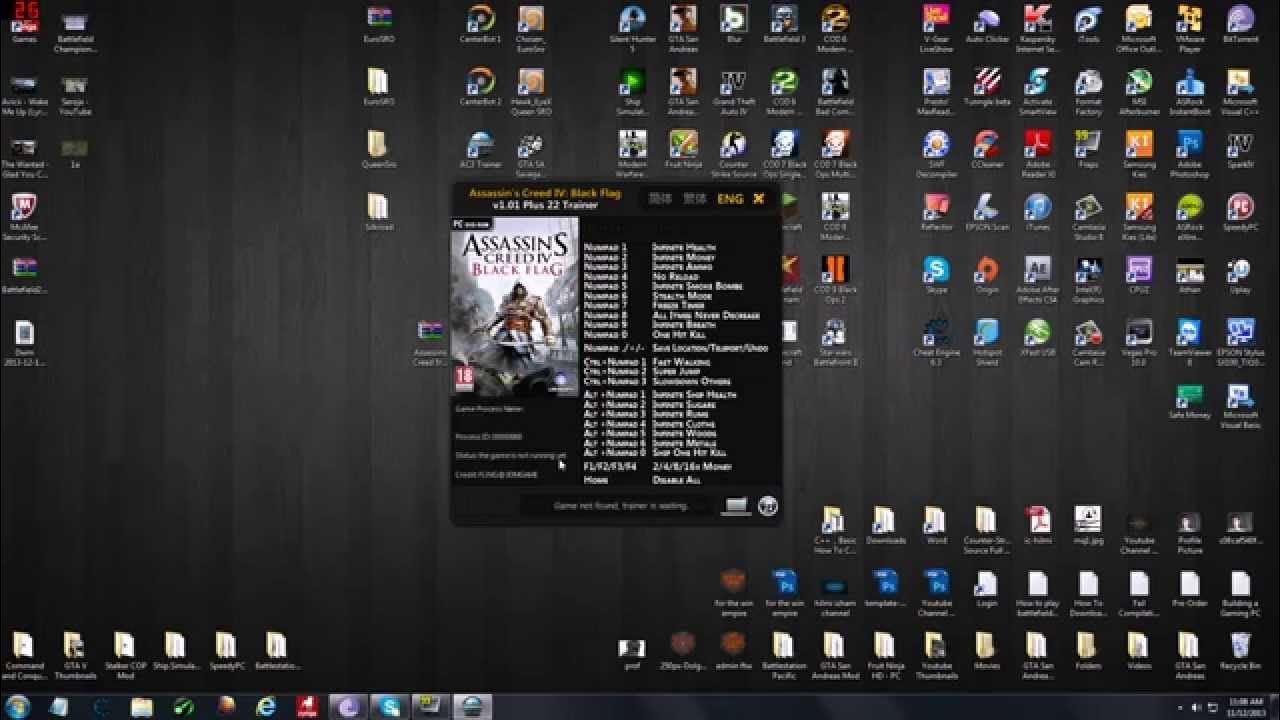The width and height of the screenshot is (1280, 720).
Task: Open the CCleaner desktop shortcut
Action: (986, 151)
